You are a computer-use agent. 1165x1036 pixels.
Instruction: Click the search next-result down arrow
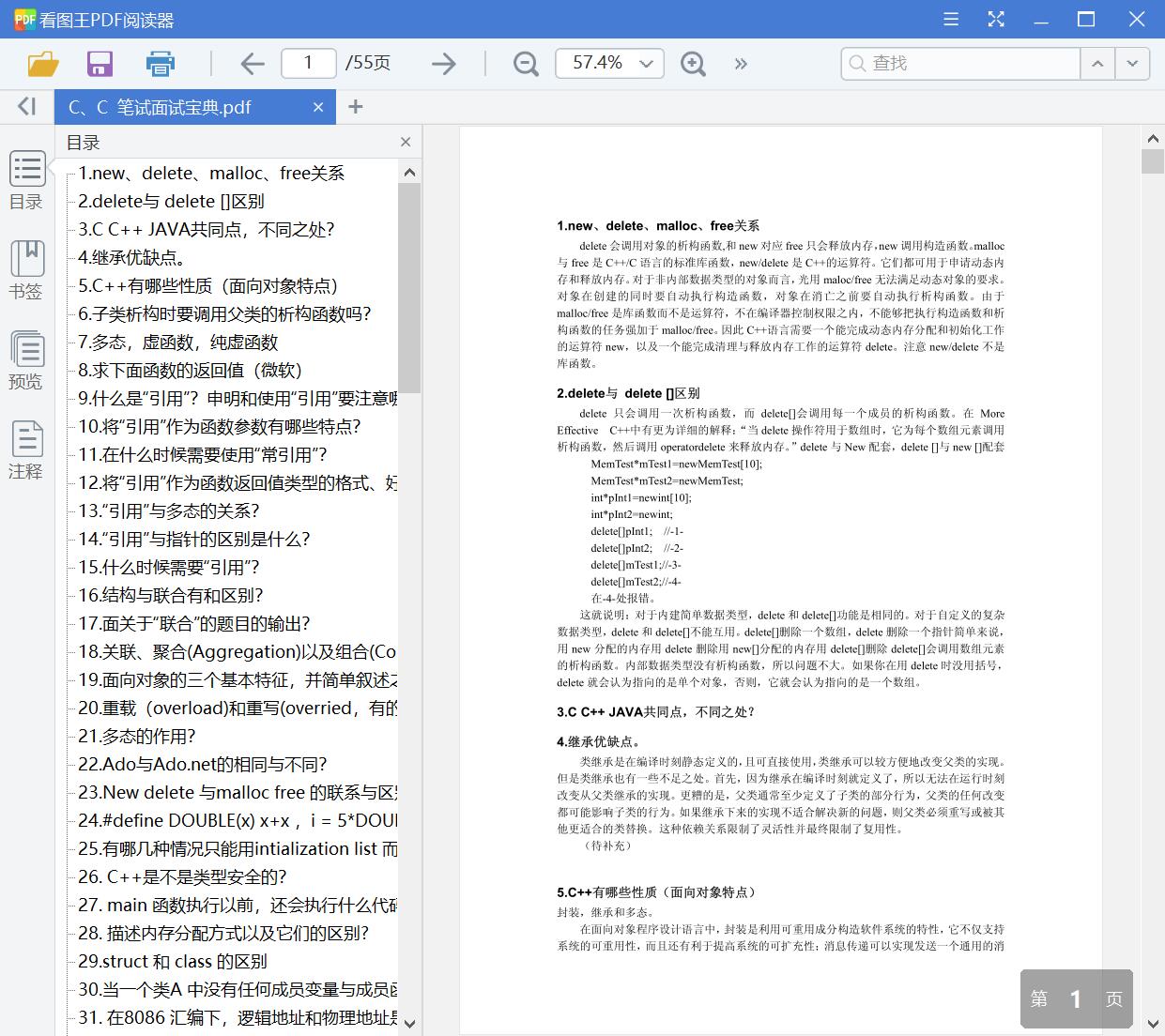pos(1132,63)
